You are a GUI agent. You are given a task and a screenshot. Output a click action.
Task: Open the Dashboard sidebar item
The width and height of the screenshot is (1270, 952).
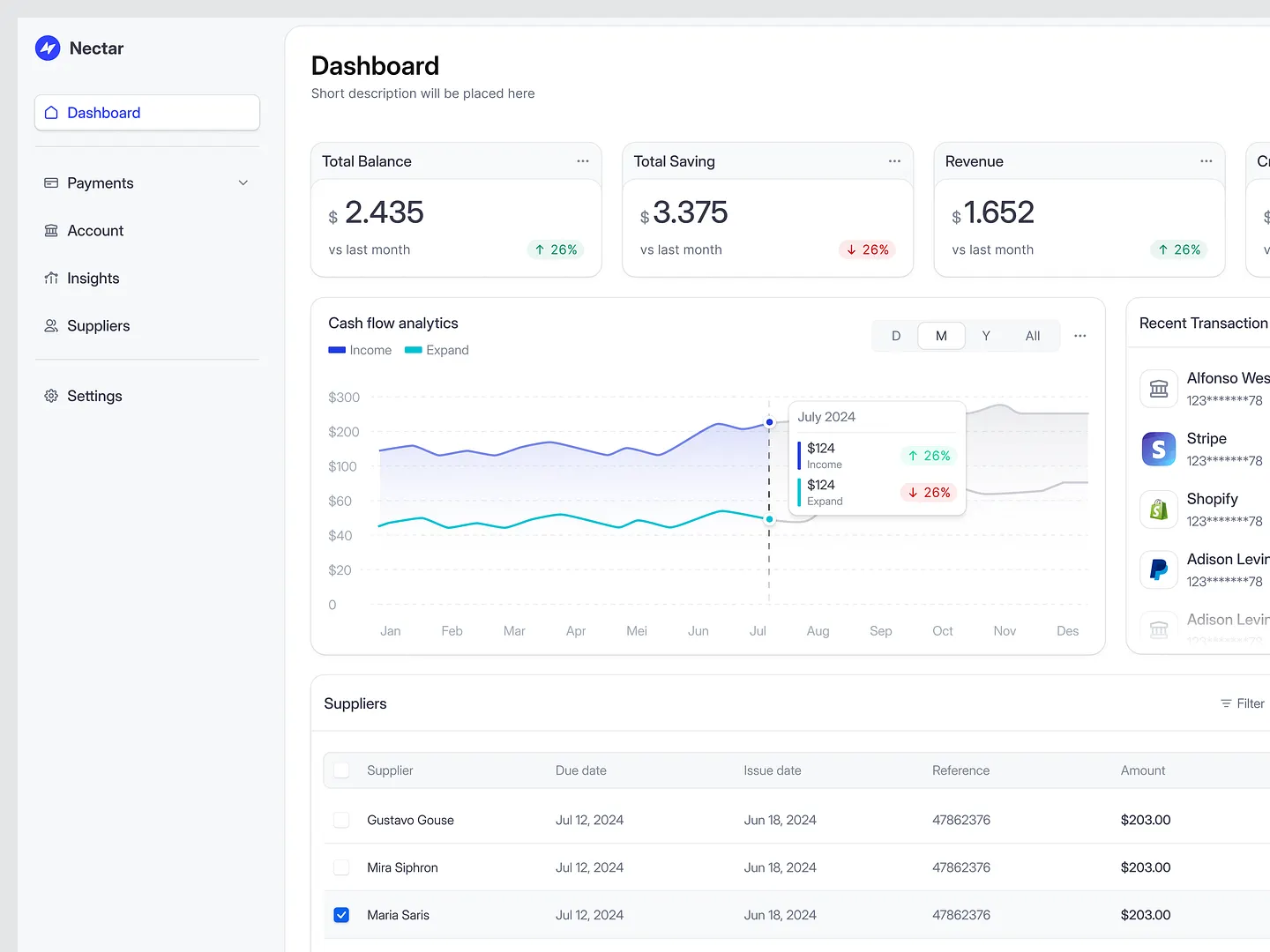pos(147,113)
